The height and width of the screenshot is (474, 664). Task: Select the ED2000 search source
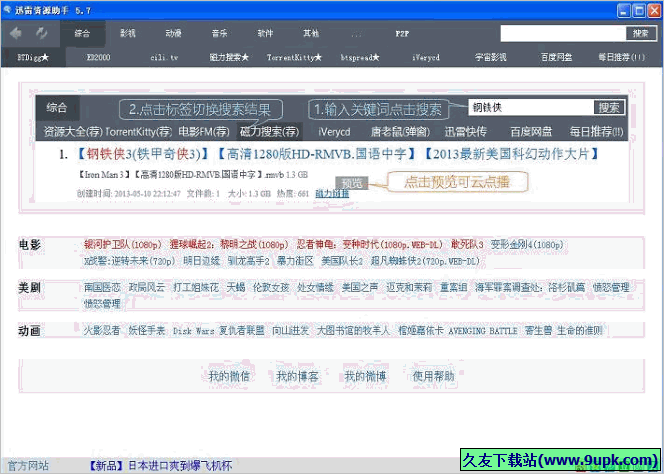pyautogui.click(x=98, y=57)
